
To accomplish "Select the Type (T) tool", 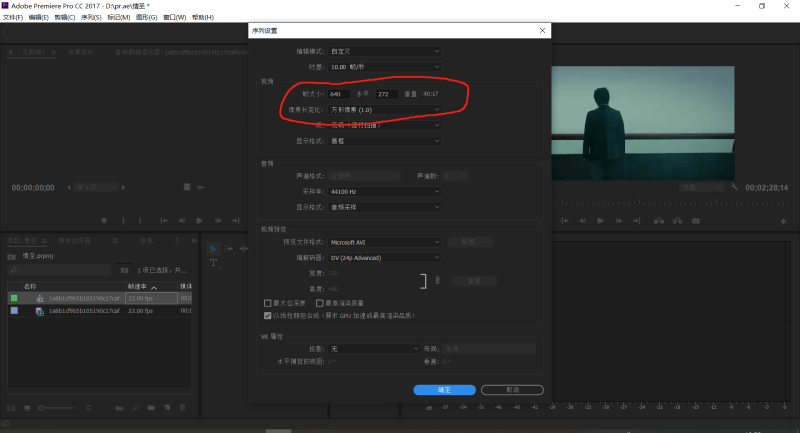I will pyautogui.click(x=212, y=262).
